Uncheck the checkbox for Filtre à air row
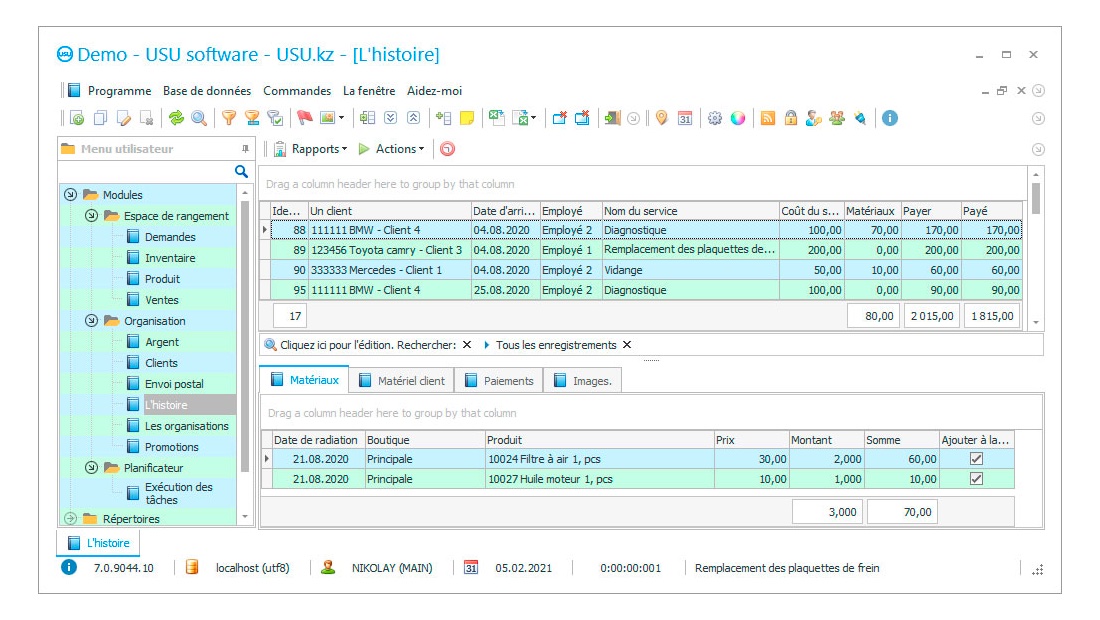1100x620 pixels. (x=976, y=458)
